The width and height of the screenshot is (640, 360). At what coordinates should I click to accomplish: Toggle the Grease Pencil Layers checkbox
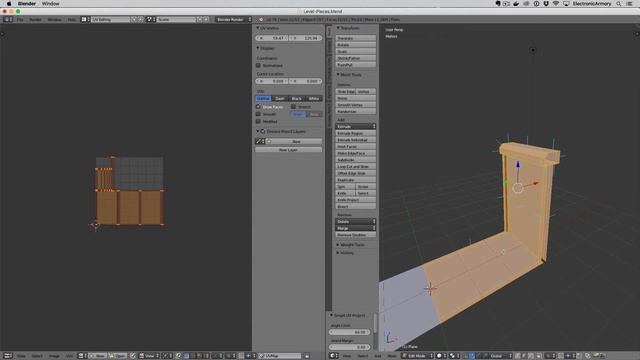coord(263,131)
